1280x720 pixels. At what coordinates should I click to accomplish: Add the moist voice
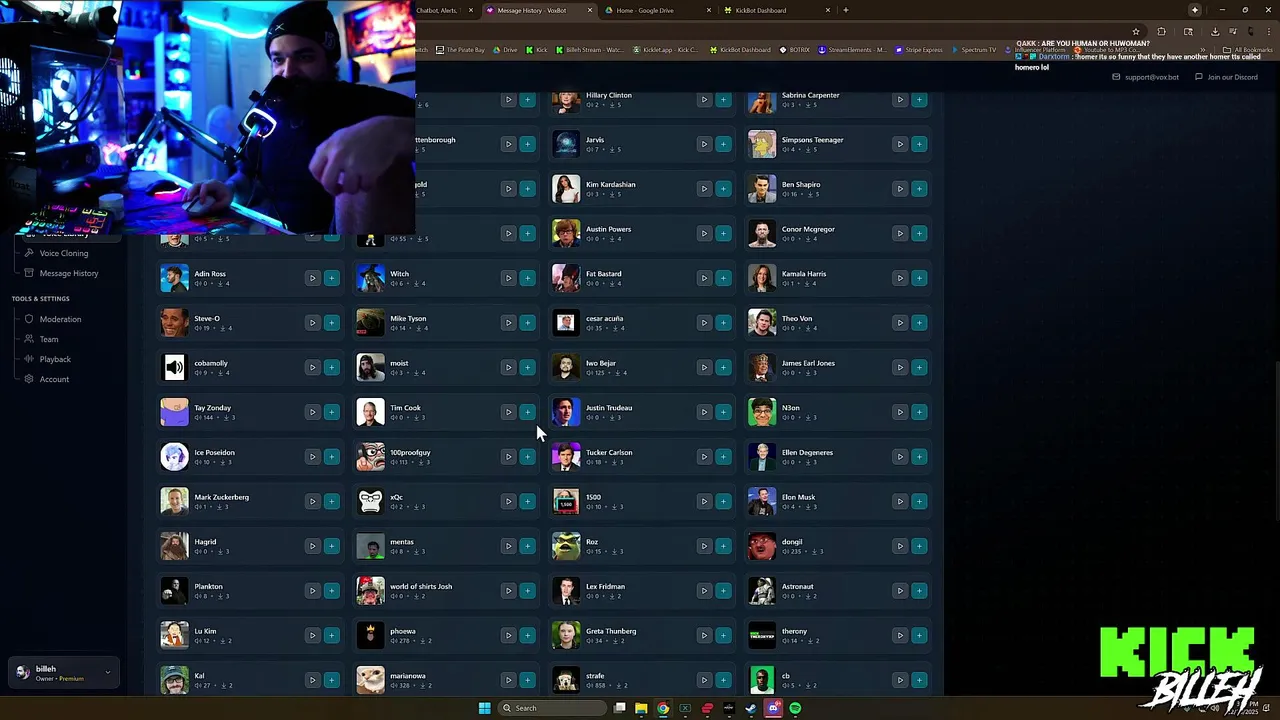point(527,367)
